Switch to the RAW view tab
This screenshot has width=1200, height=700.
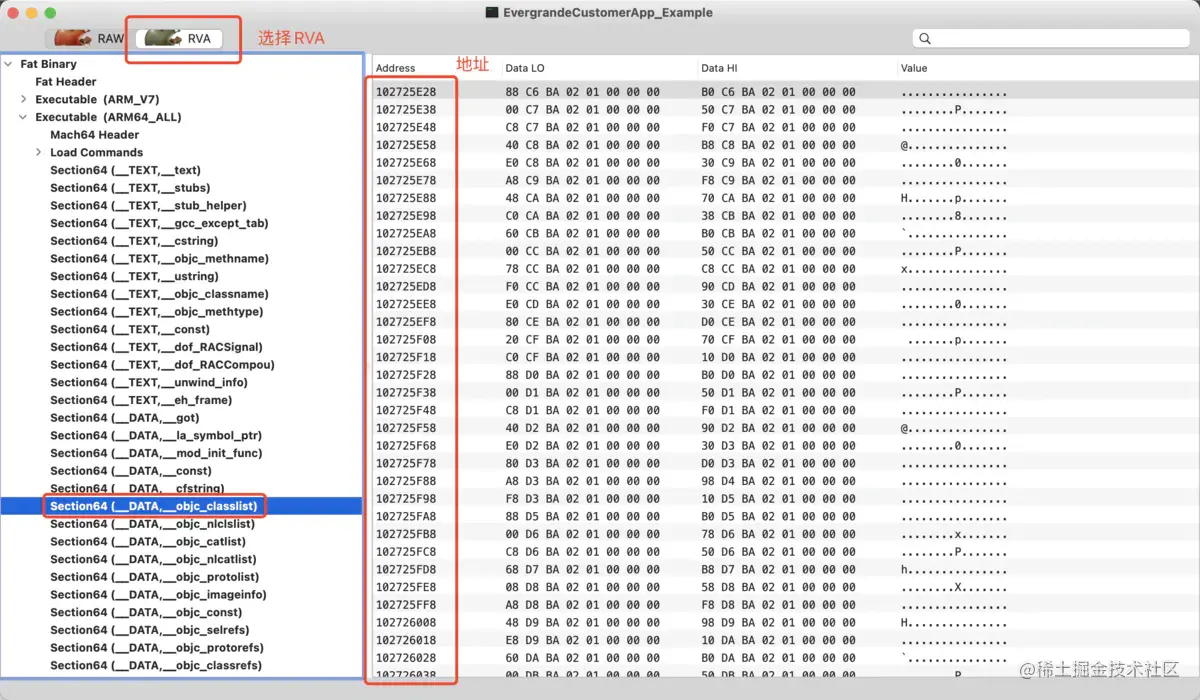pyautogui.click(x=90, y=38)
